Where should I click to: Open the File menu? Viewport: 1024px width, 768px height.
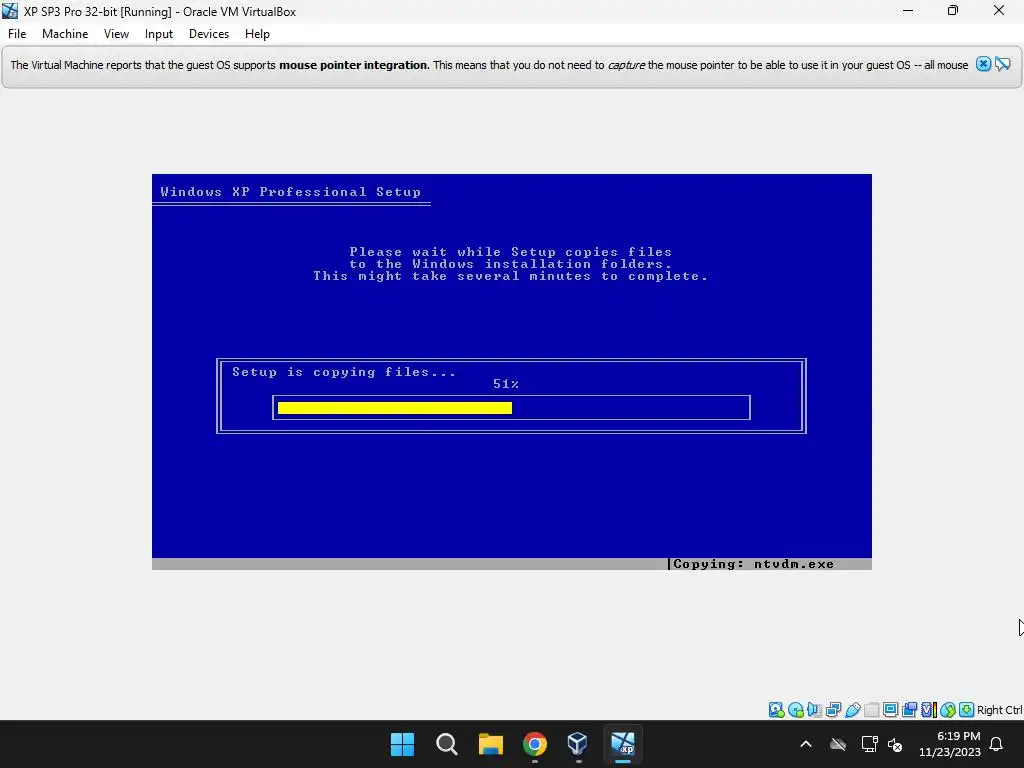tap(17, 34)
